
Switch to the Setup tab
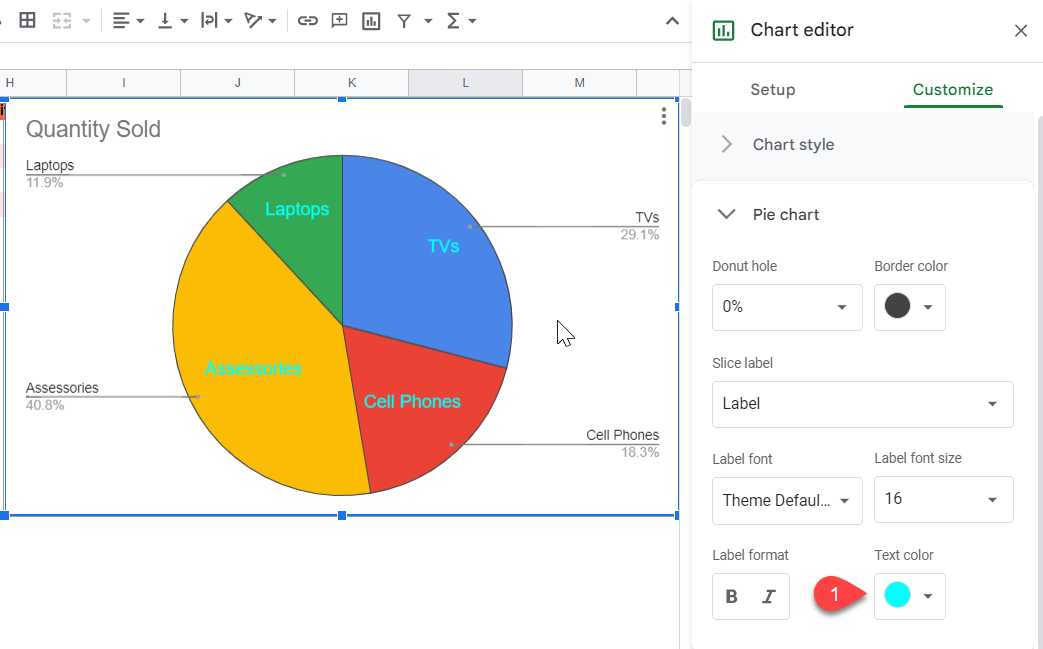click(x=772, y=89)
